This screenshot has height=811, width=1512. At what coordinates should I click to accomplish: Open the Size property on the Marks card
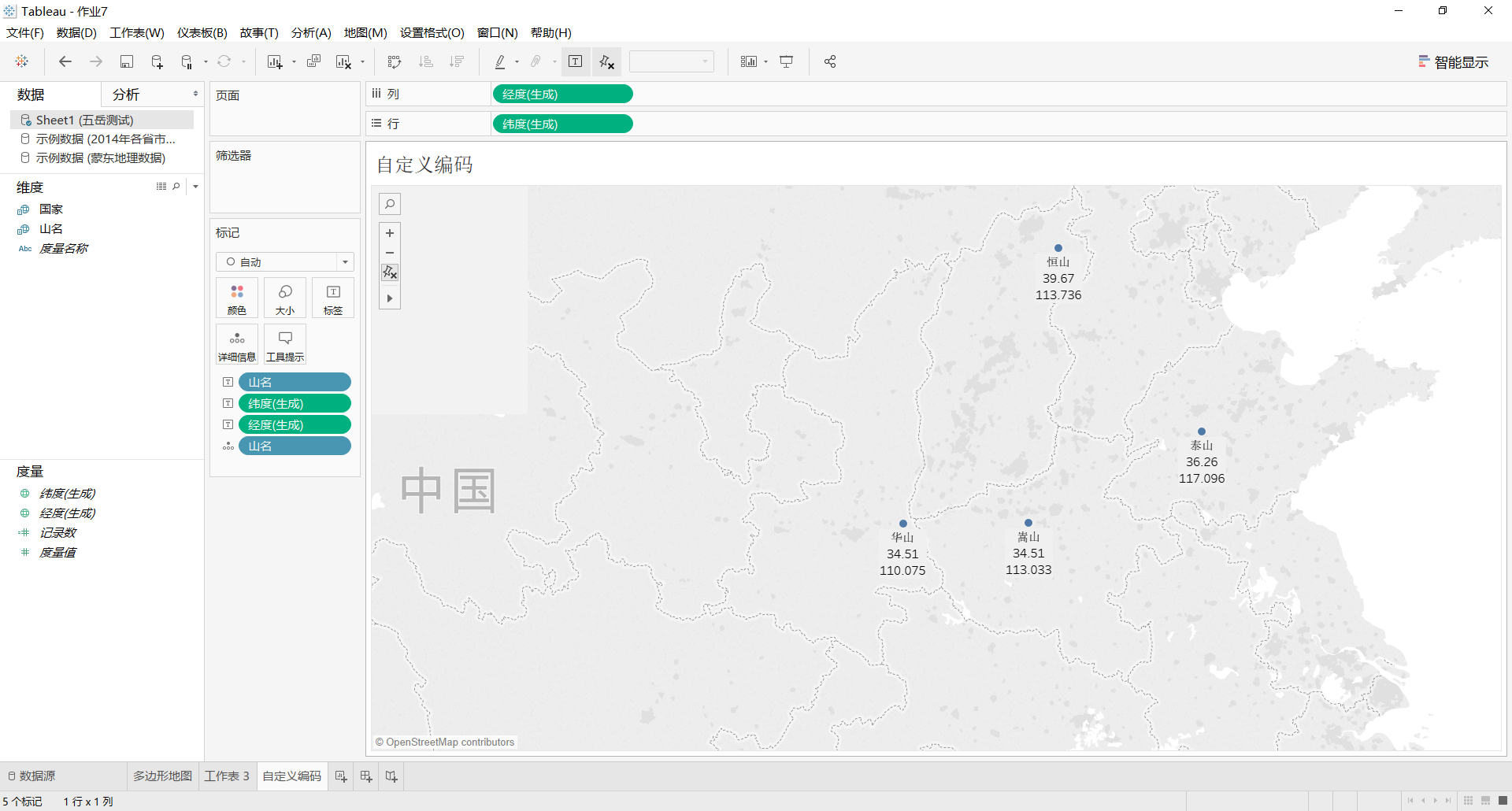[x=284, y=298]
